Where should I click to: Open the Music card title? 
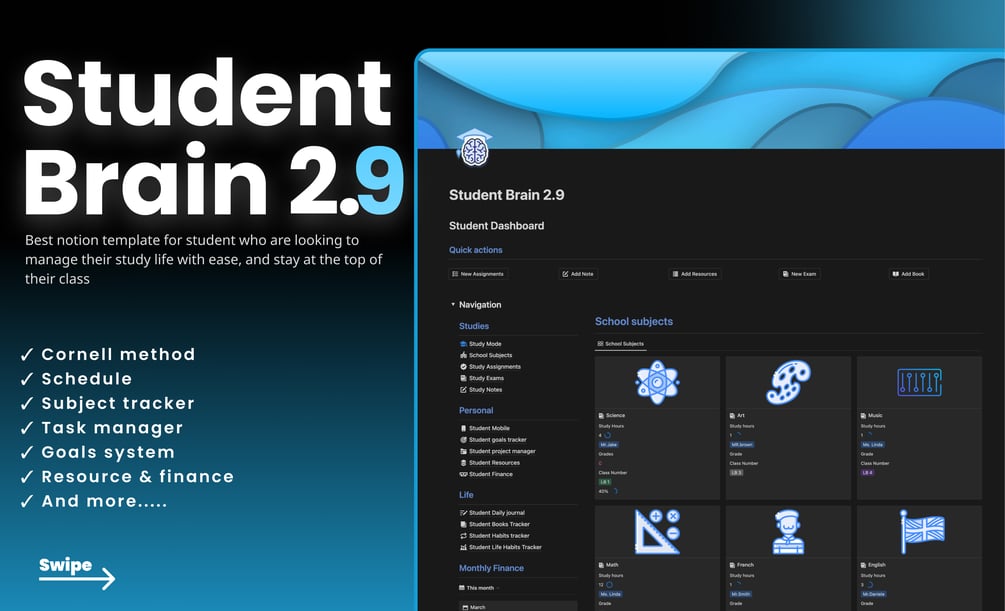[x=875, y=415]
